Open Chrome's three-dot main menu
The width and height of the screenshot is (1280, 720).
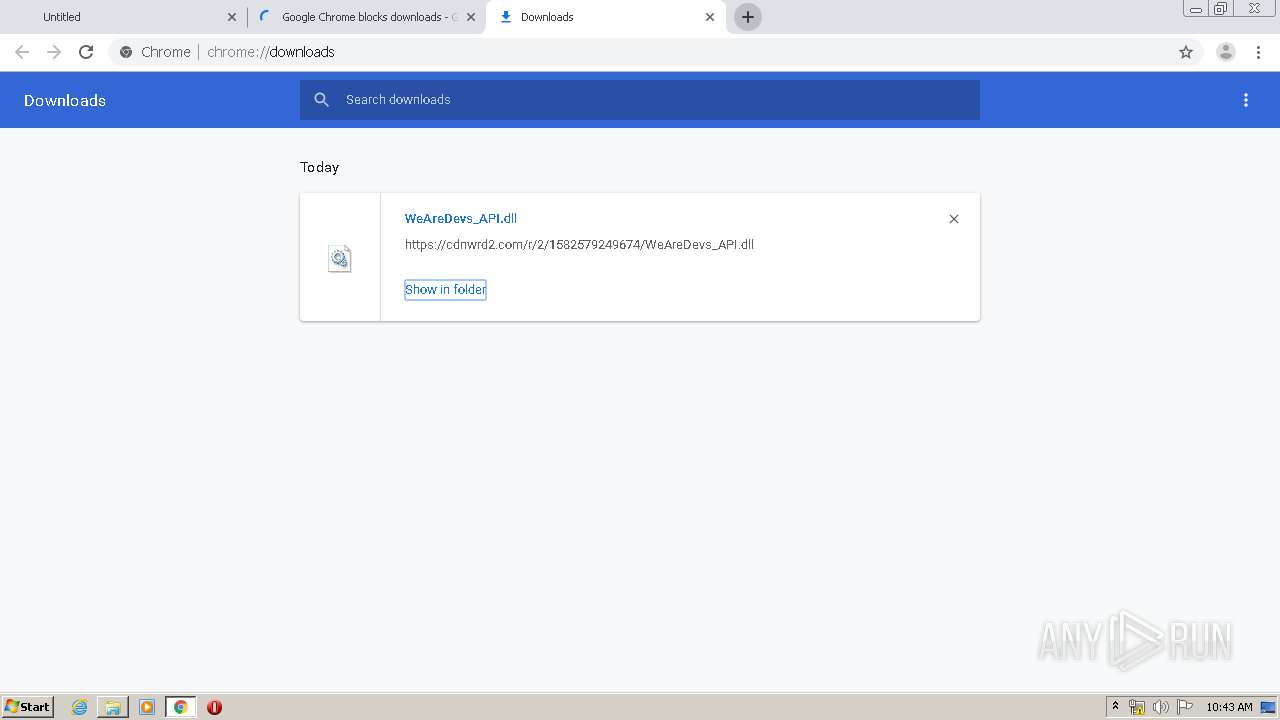tap(1258, 52)
